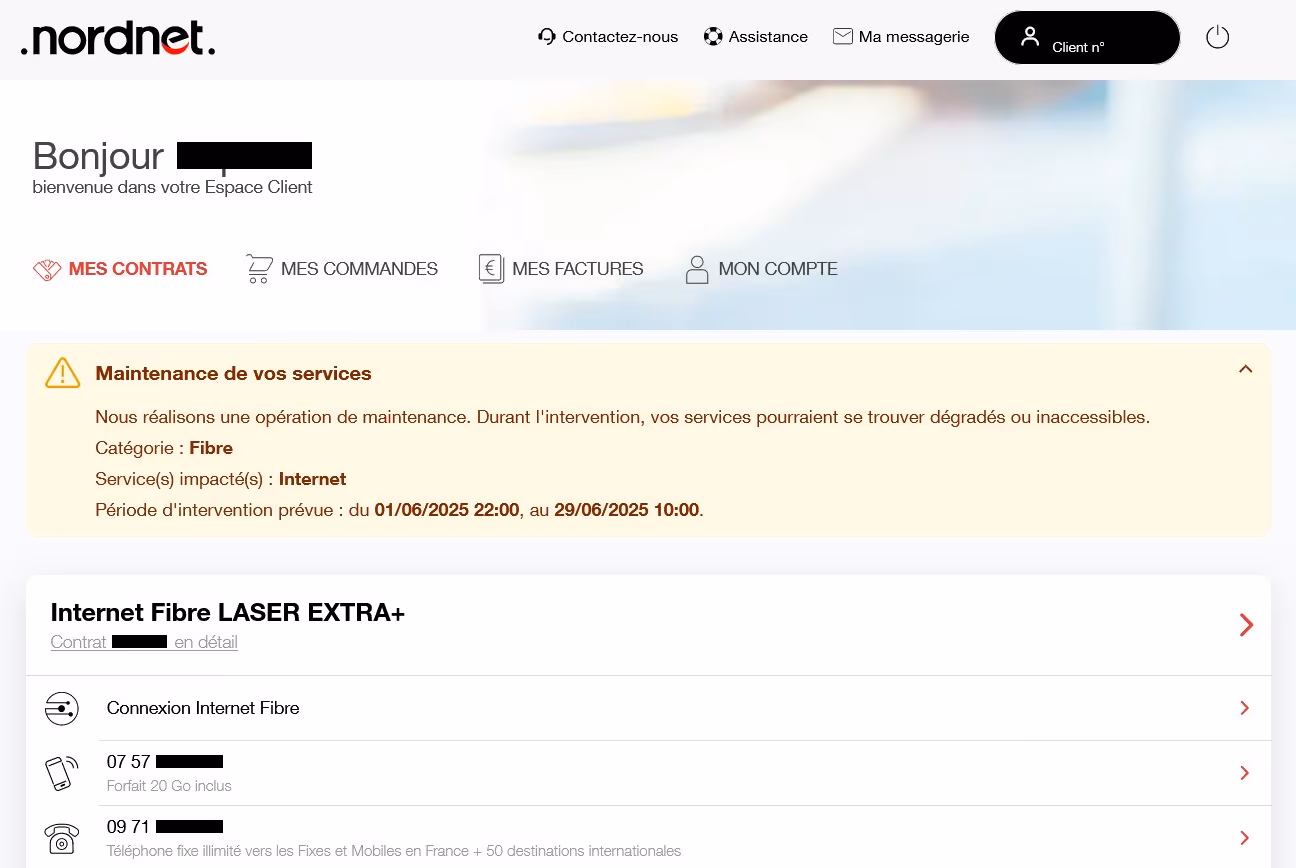This screenshot has height=868, width=1296.
Task: Open the 07 57 mobile line chevron
Action: pos(1245,773)
